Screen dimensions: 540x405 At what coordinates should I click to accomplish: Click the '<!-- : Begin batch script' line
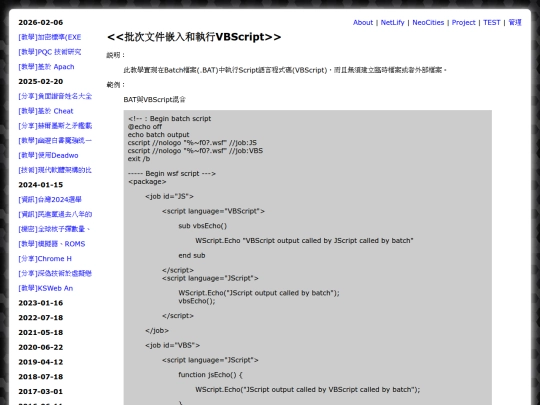coord(169,118)
